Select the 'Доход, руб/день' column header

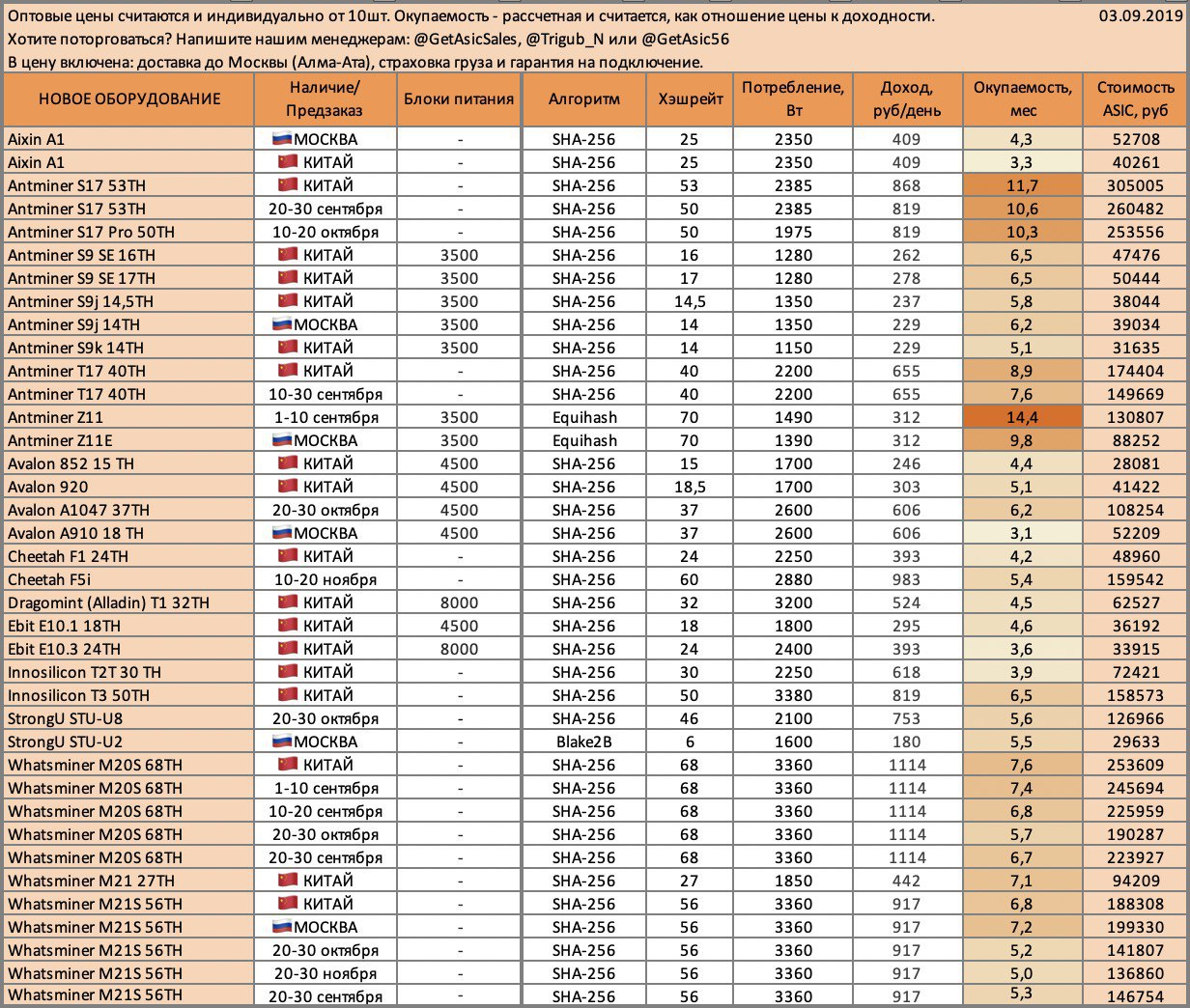pyautogui.click(x=907, y=99)
